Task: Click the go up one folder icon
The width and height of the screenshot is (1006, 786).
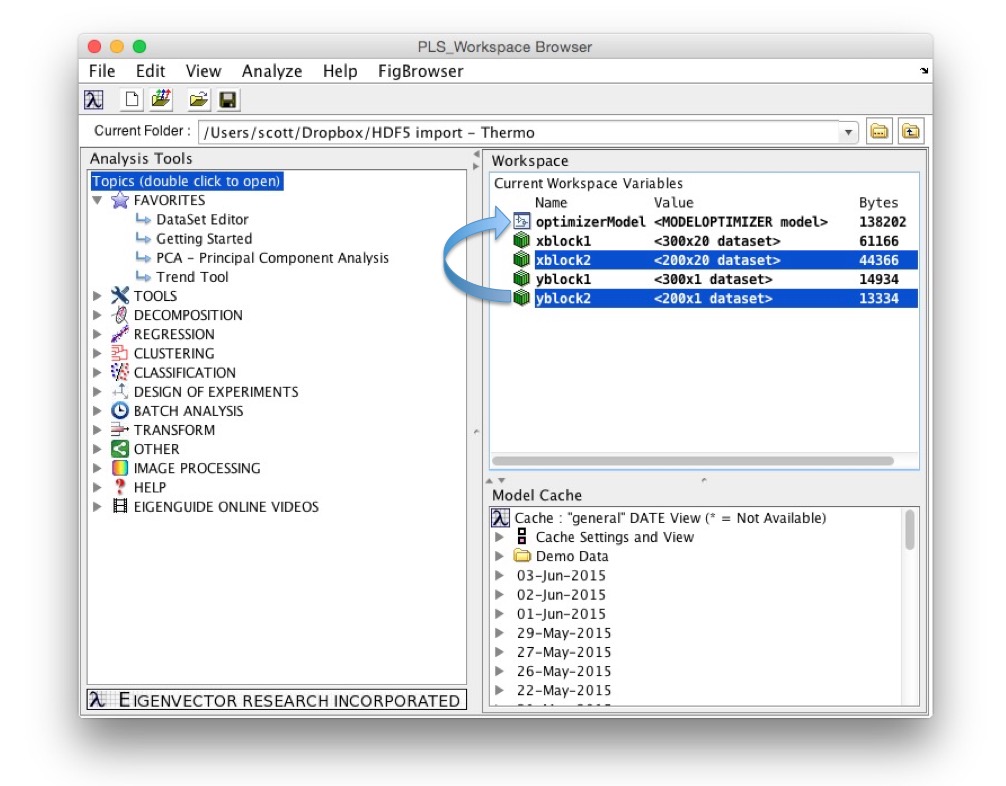Action: 910,132
